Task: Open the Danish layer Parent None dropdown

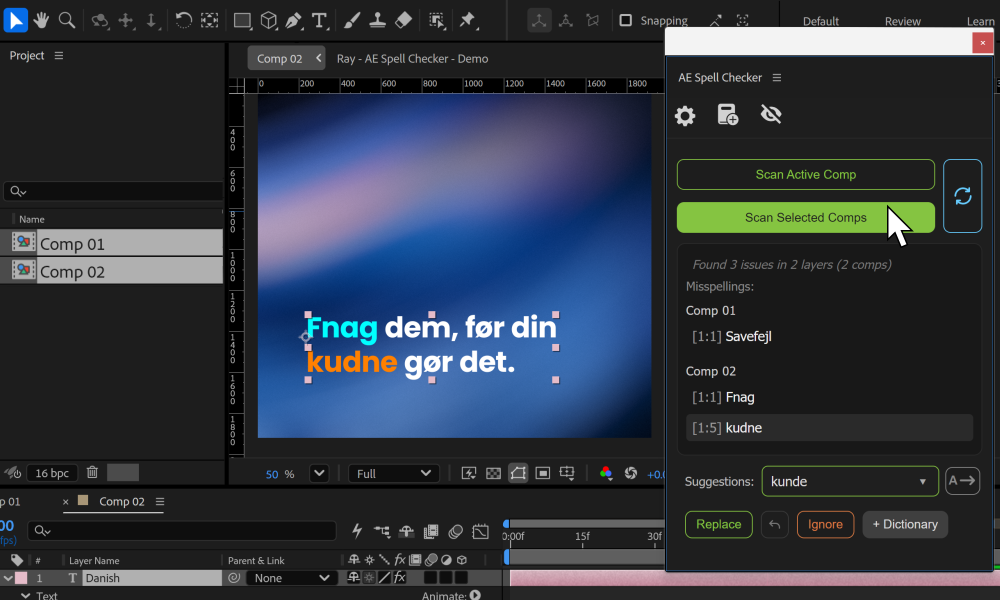Action: coord(291,578)
